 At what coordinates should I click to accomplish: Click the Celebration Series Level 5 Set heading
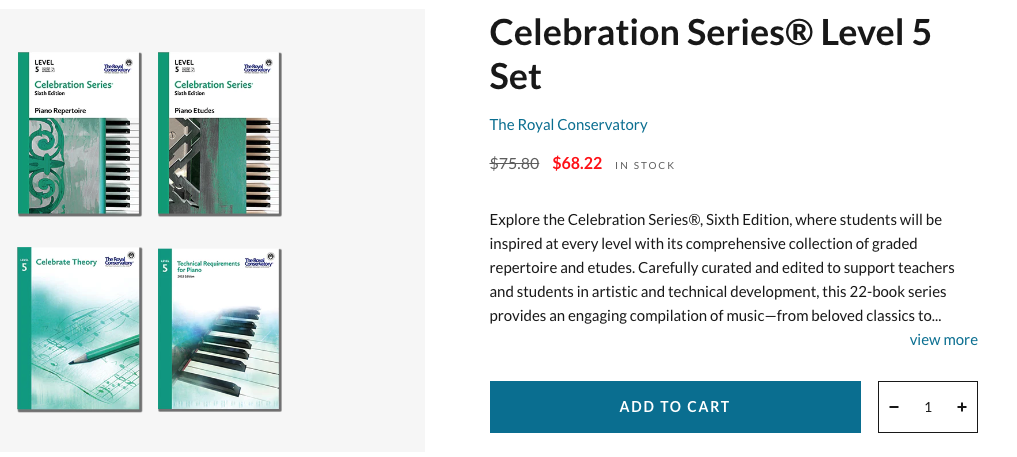click(710, 54)
